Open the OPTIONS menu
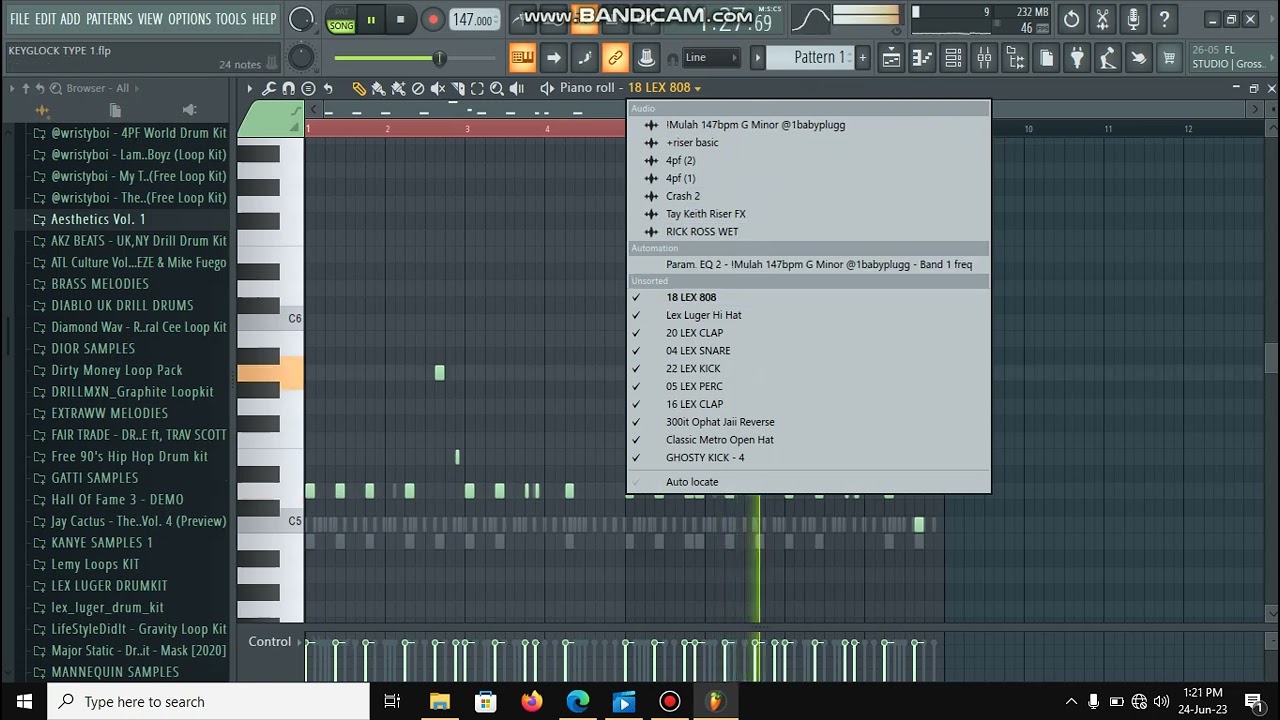 (x=189, y=19)
